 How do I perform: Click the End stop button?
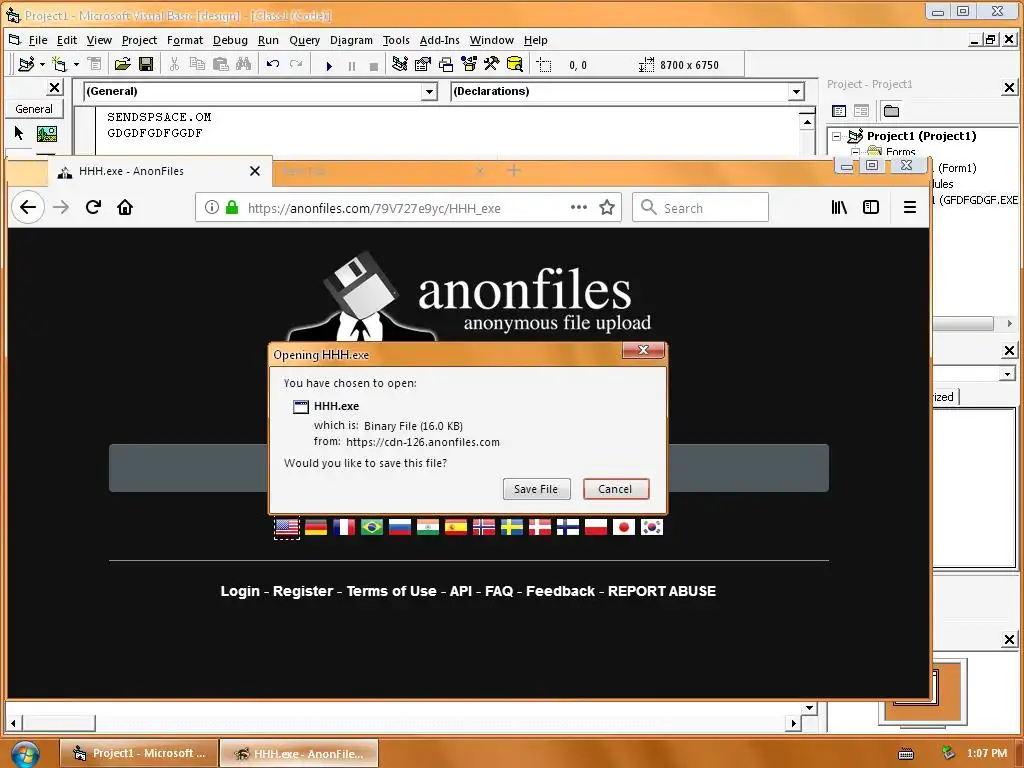point(374,65)
